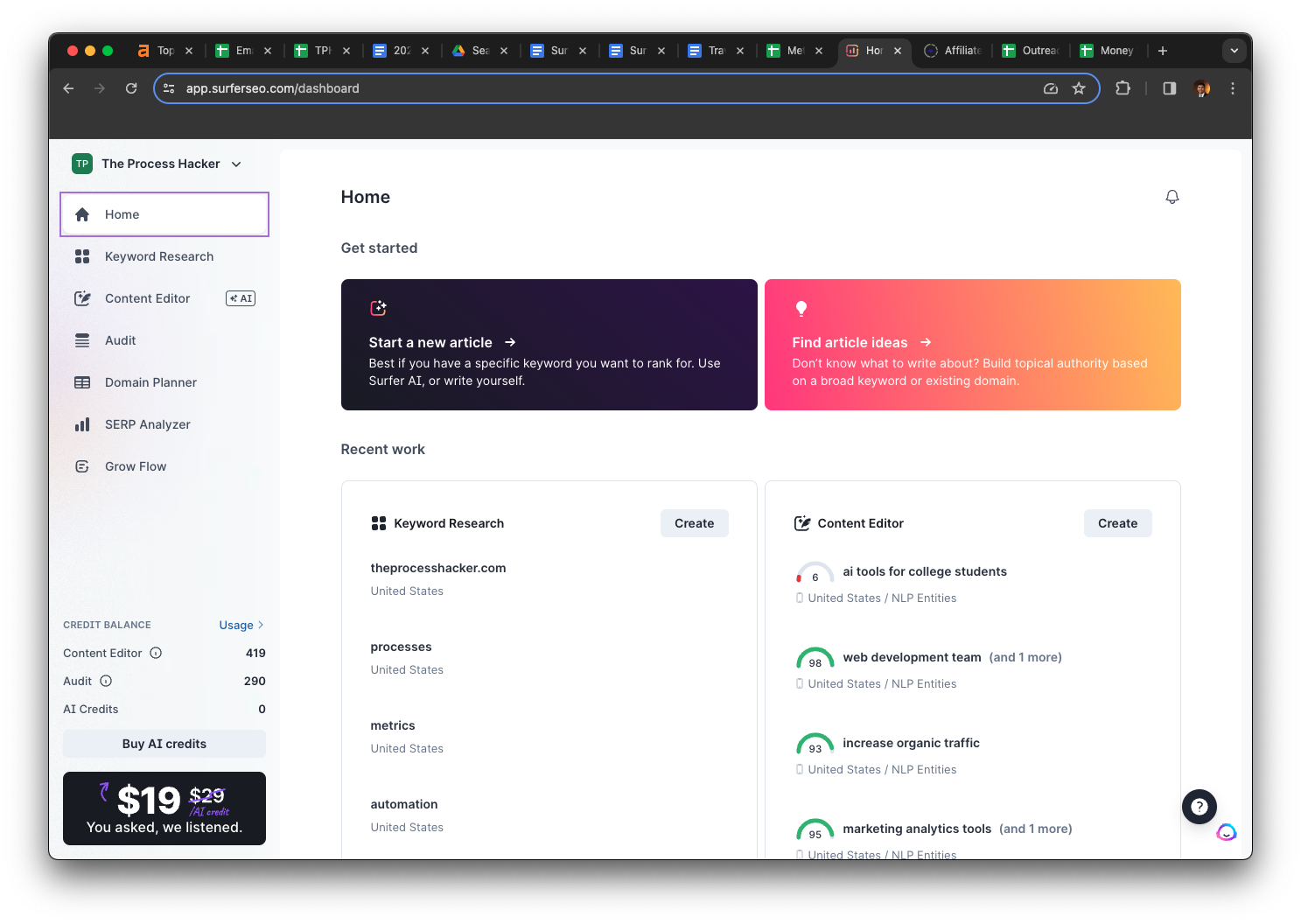Switch to the Outreach browser tab
1301x924 pixels.
pos(1031,51)
